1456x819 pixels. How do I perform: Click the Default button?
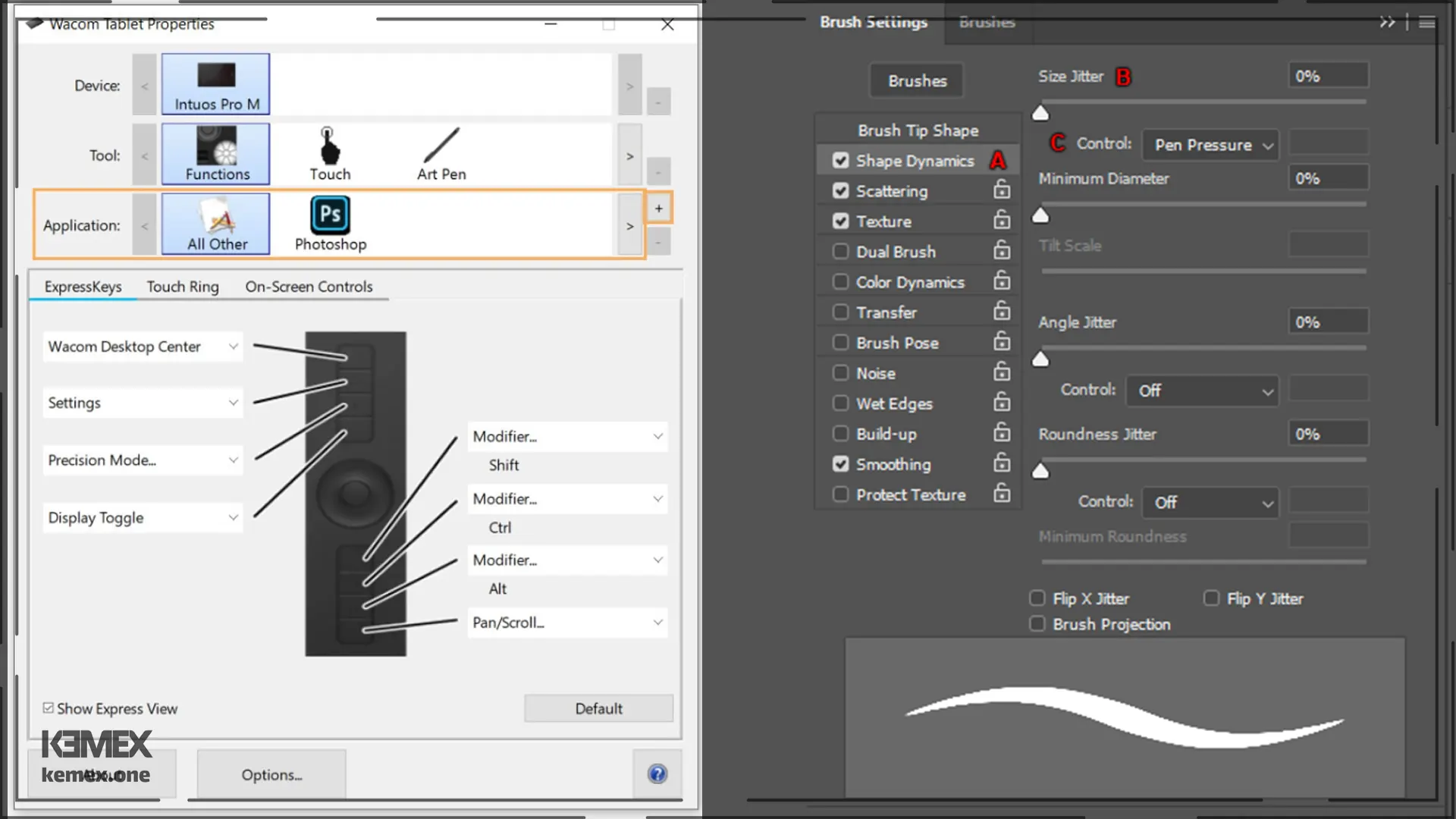[597, 708]
